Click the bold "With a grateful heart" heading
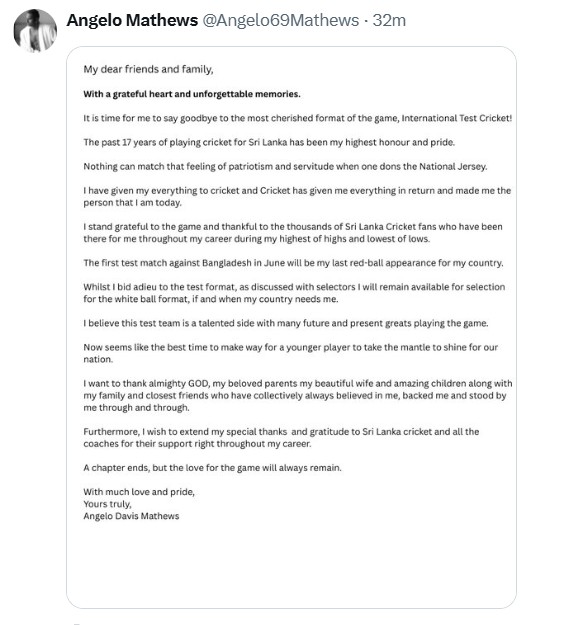579x625 pixels. coord(192,94)
